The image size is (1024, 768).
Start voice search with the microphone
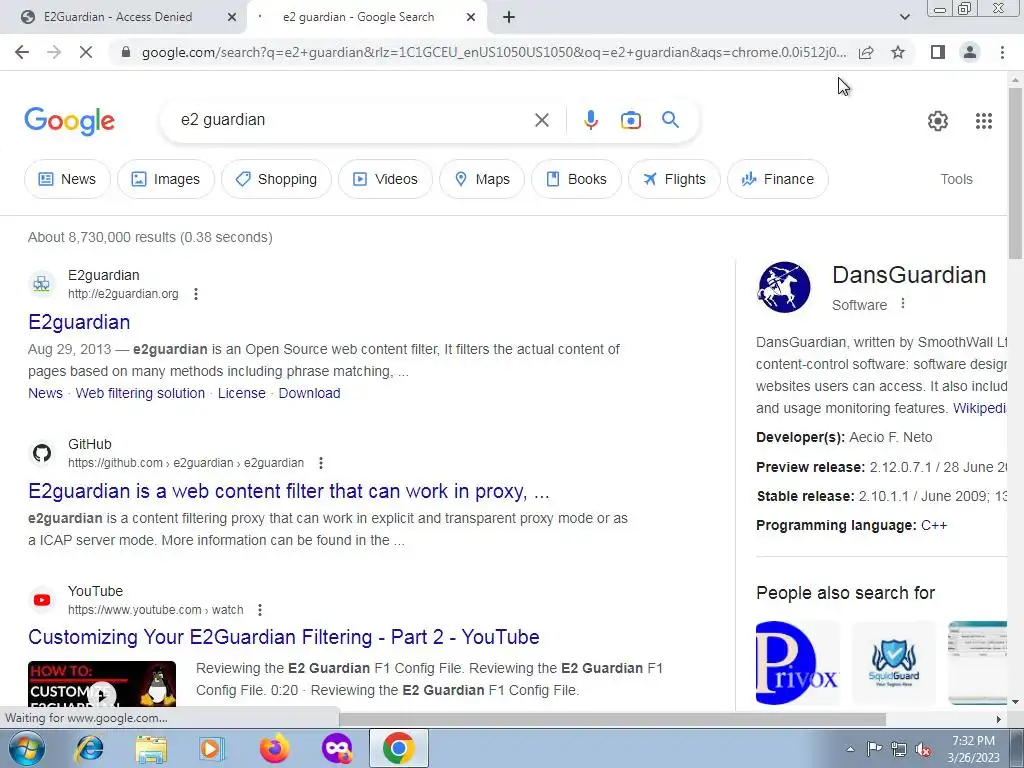[590, 120]
